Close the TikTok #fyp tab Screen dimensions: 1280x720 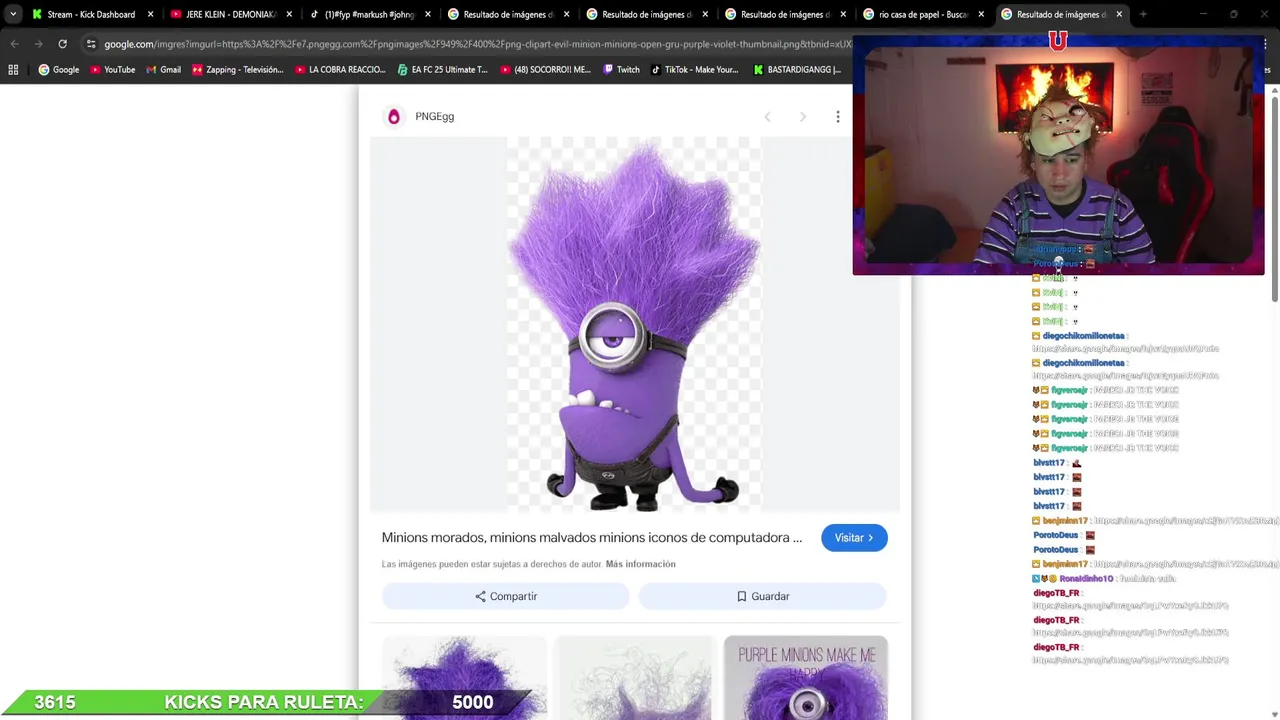[428, 14]
